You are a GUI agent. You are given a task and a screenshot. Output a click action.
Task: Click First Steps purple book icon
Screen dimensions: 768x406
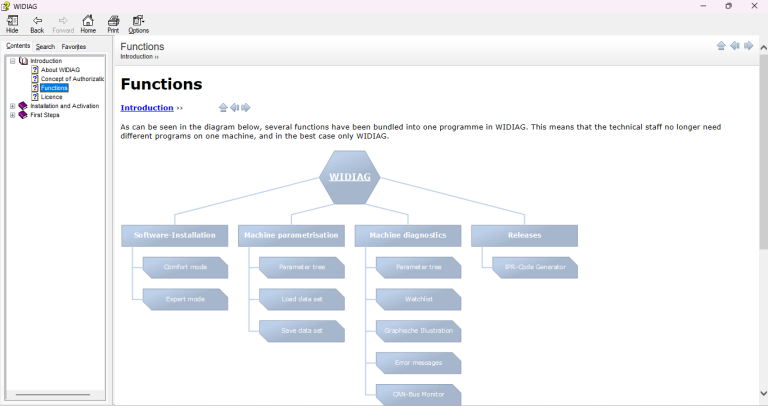pyautogui.click(x=23, y=115)
